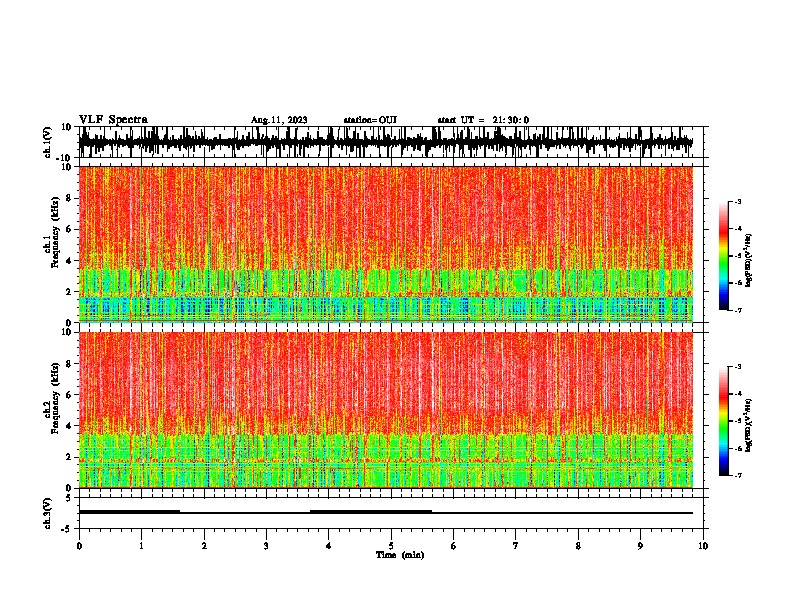Click the log(PSD) unit label beside ch.1 color bar
Viewport: 792px width, 612px height.
tap(749, 261)
